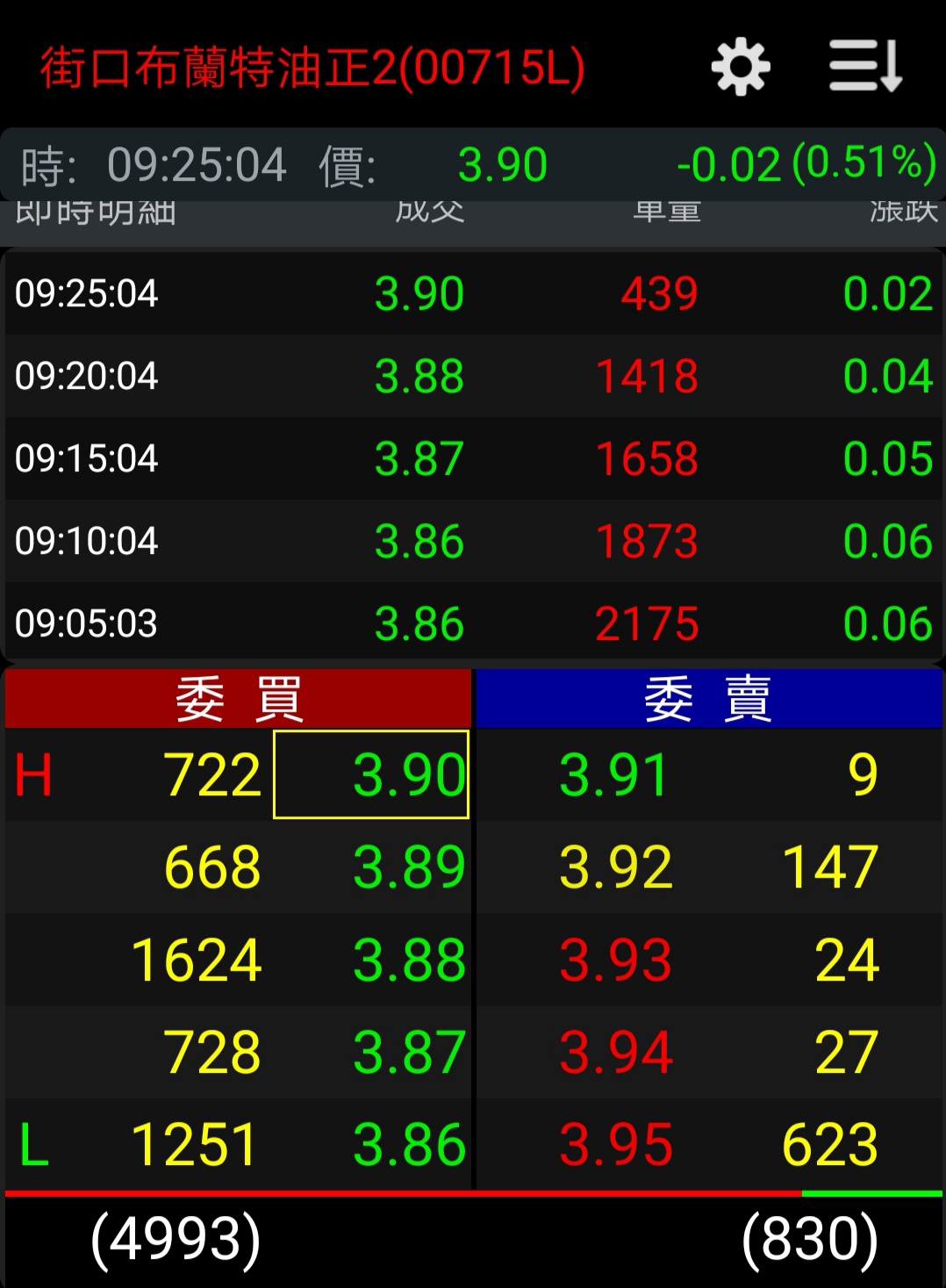Viewport: 946px width, 1288px height.
Task: Select the 委賣 ask header tab
Action: coord(708,699)
